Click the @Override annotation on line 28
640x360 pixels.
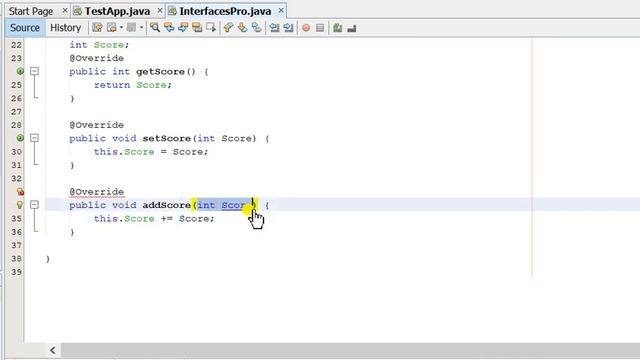[96, 125]
